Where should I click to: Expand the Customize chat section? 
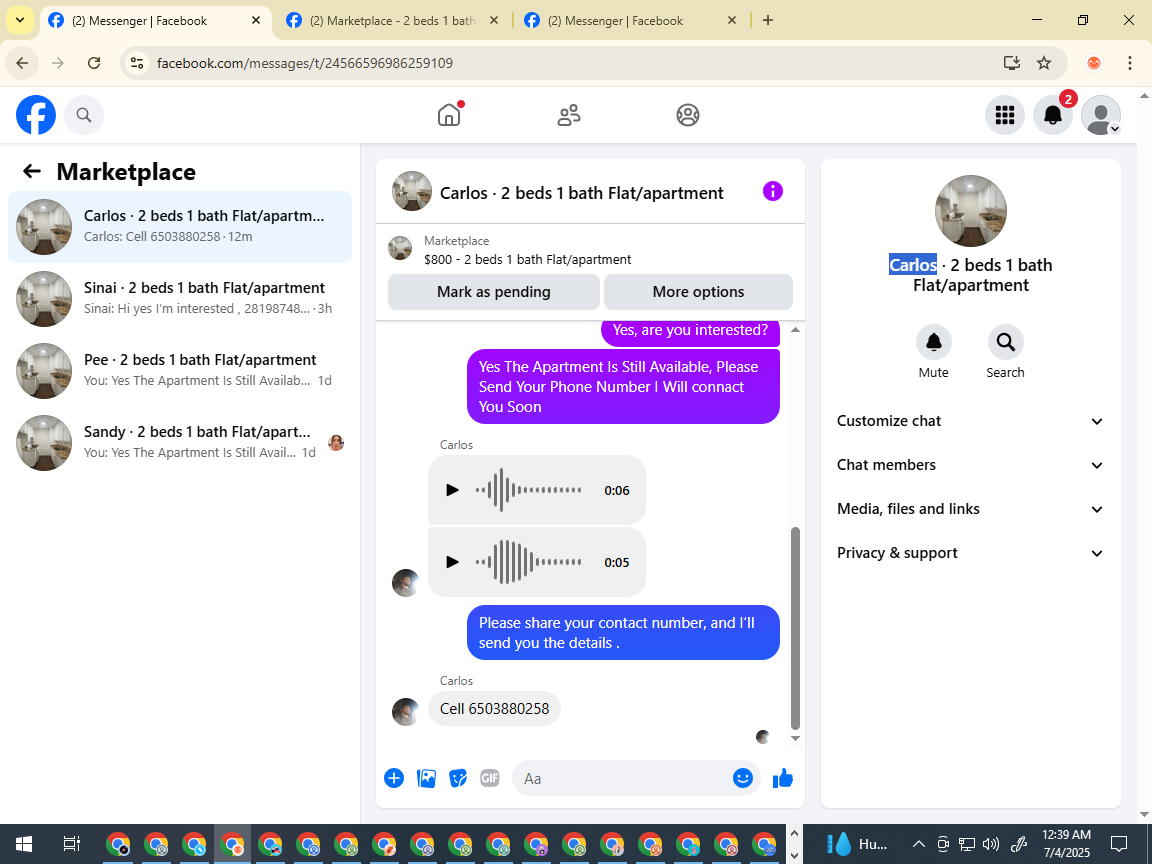tap(971, 421)
